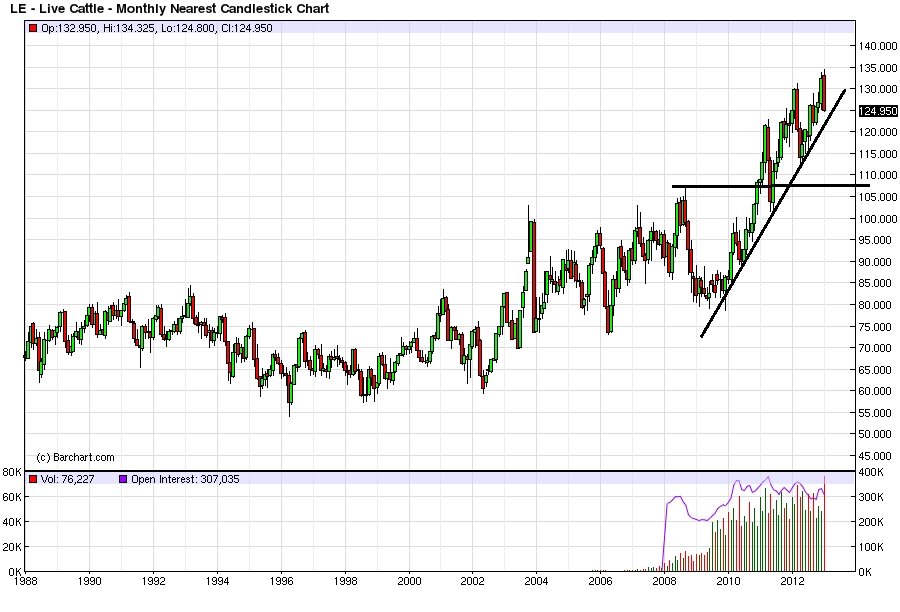Click the '(c) Barchart.com' credit text
Image resolution: width=900 pixels, height=612 pixels.
pyautogui.click(x=75, y=458)
